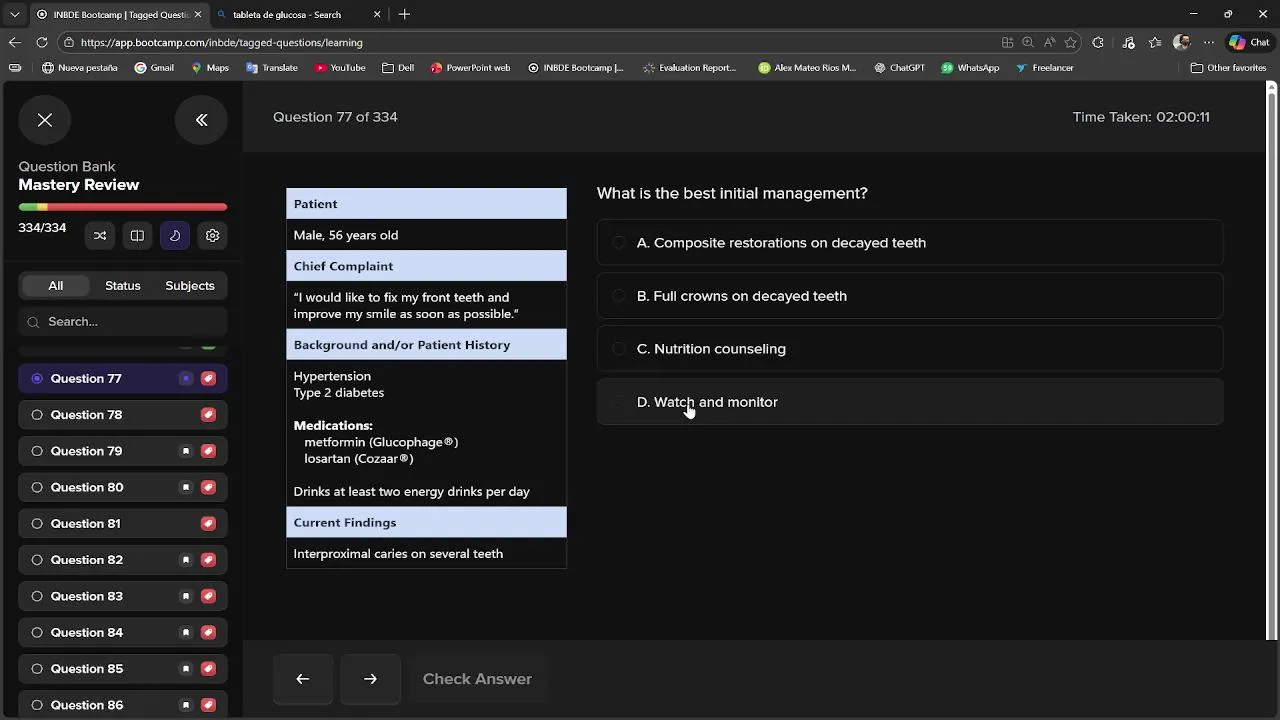Screen dimensions: 1280x720
Task: Close the question bank with X
Action: pyautogui.click(x=45, y=120)
